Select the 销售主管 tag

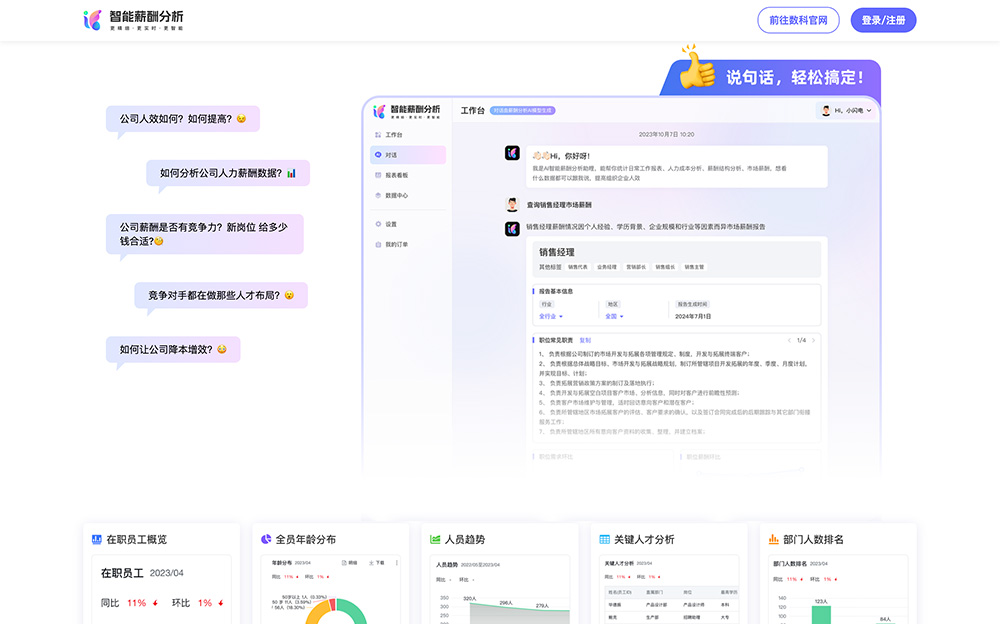[695, 267]
